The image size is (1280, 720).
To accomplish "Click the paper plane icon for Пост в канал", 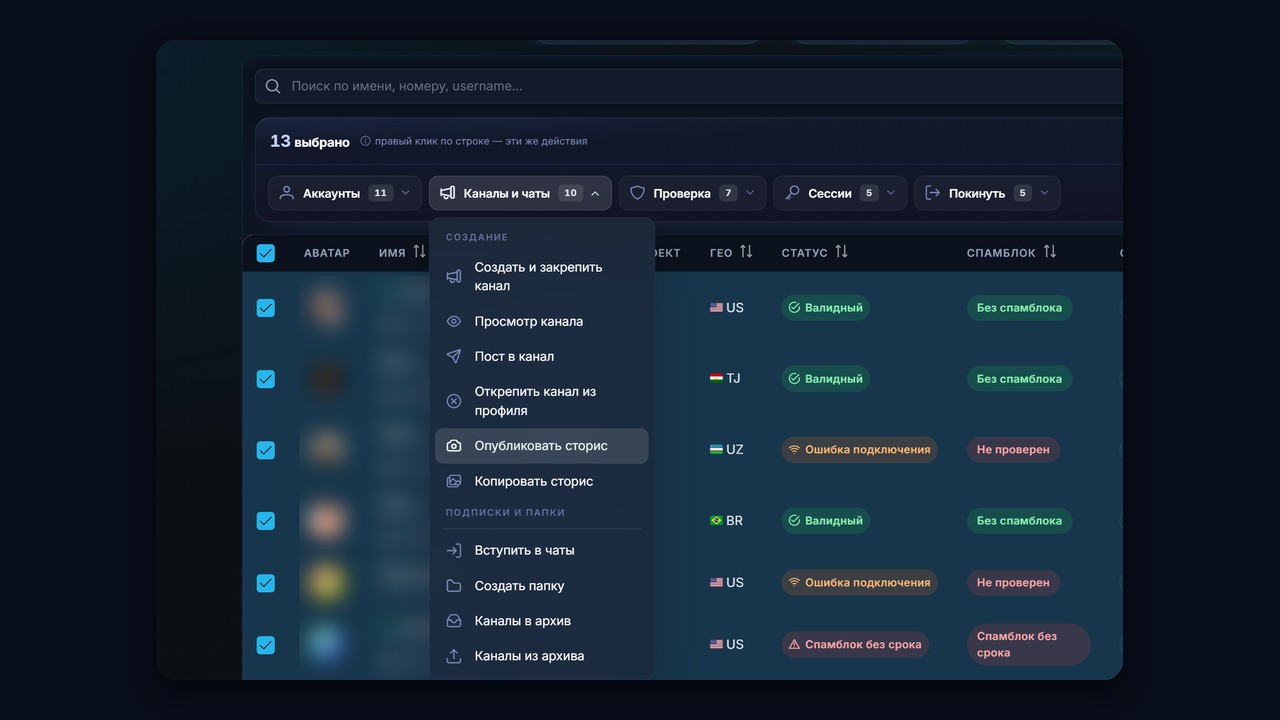I will (454, 356).
